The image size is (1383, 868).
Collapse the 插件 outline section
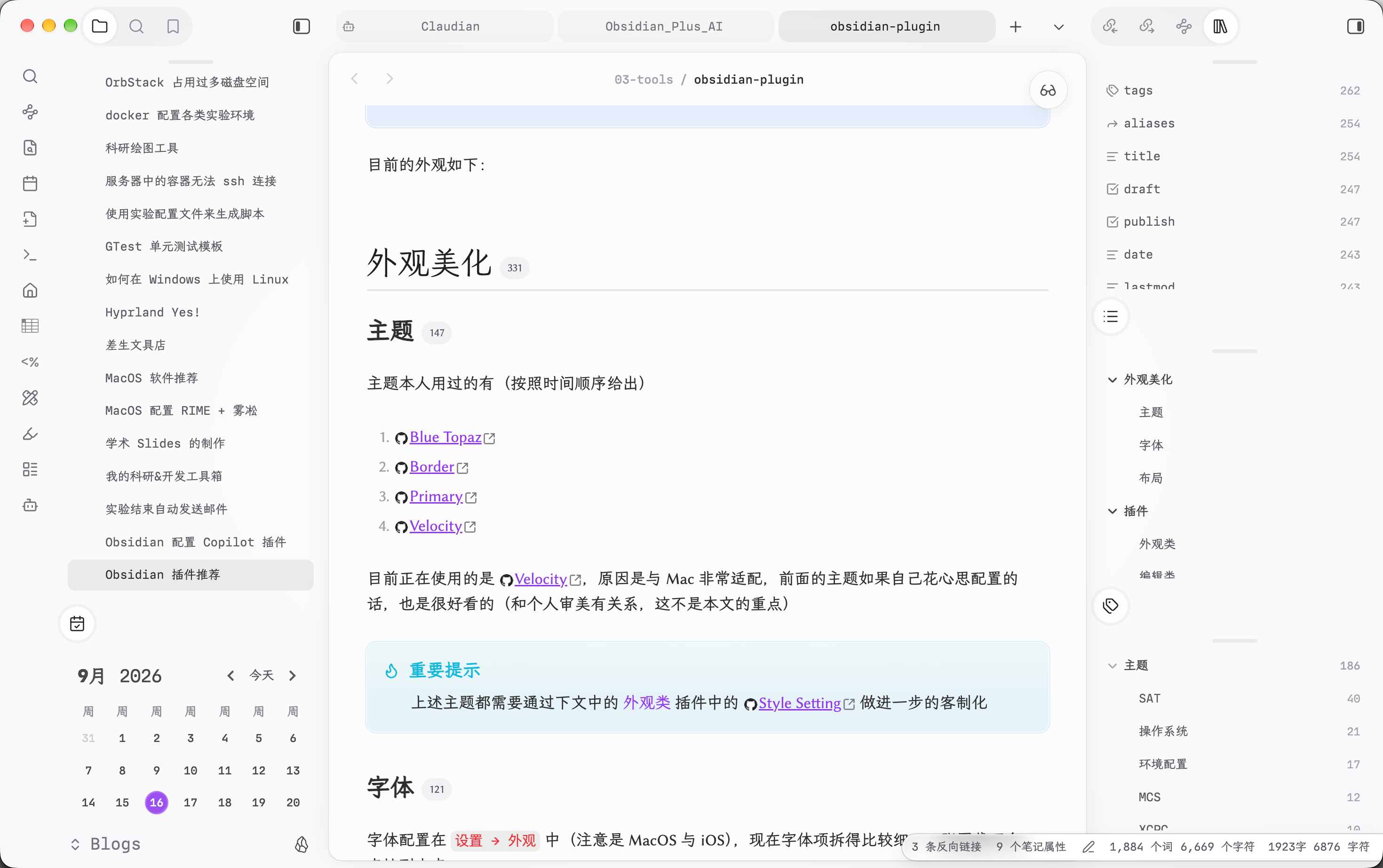click(1113, 511)
